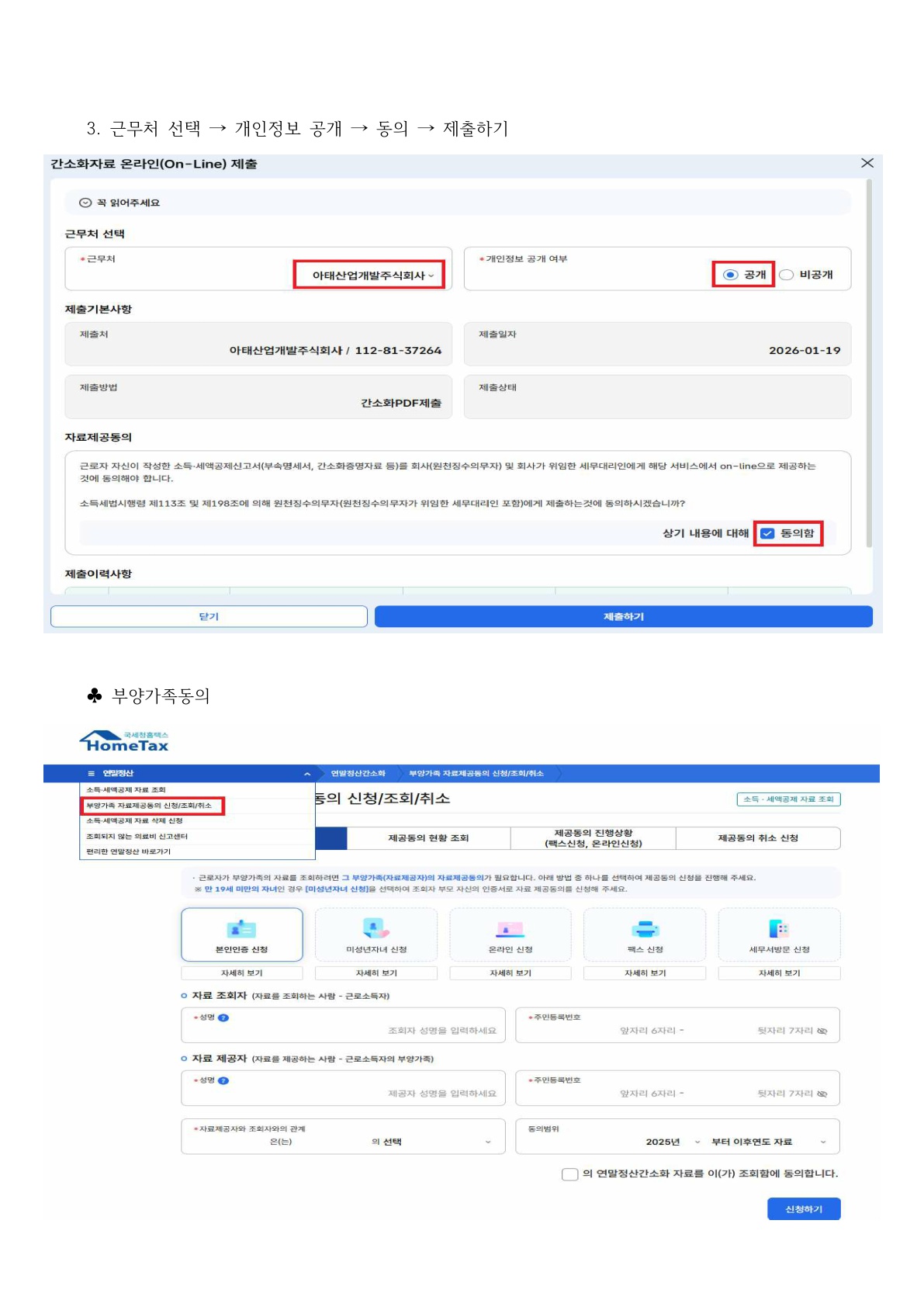This screenshot has width=924, height=1307.
Task: Check the 연말정산간소화 자료 조회 동의 checkbox
Action: (x=569, y=1174)
